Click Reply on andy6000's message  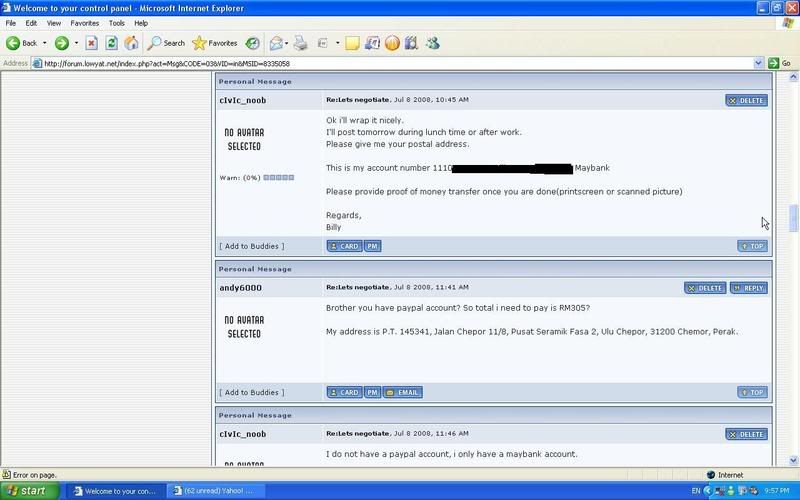pyautogui.click(x=749, y=288)
